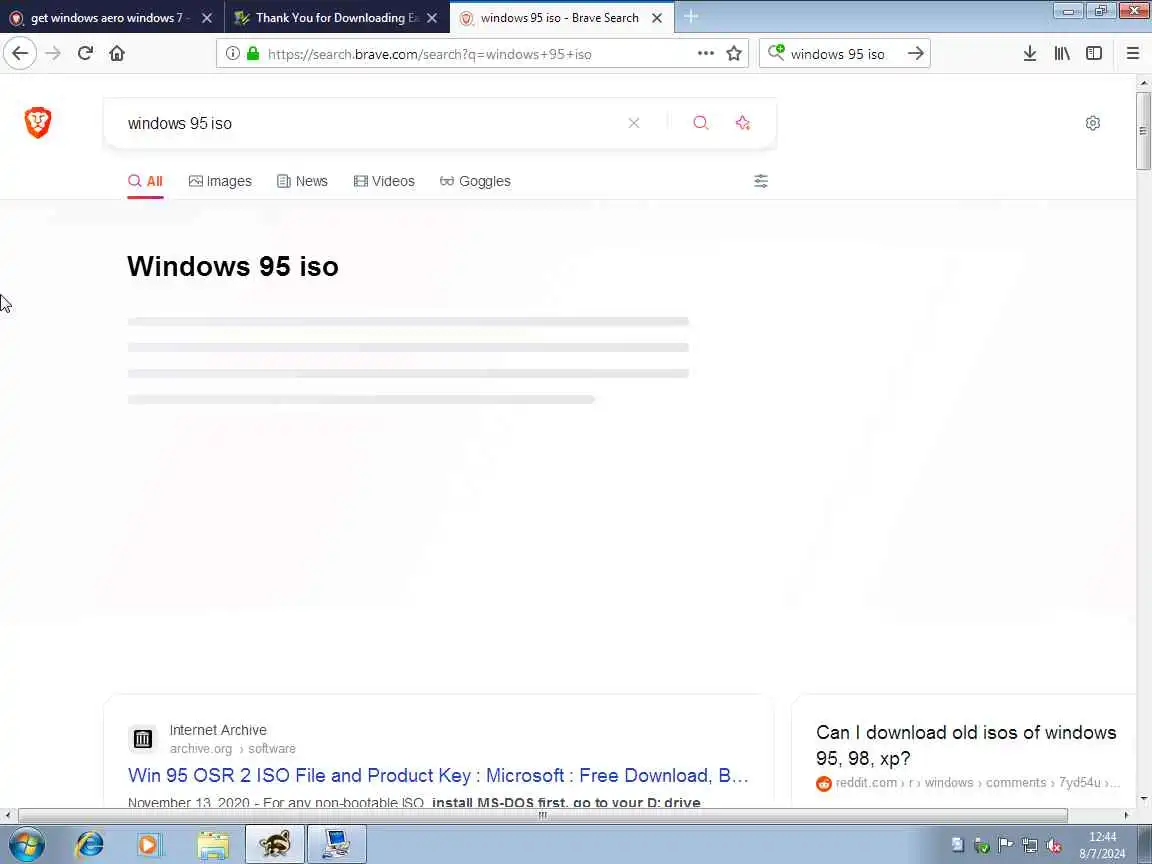Viewport: 1152px width, 864px height.
Task: Click the Internet Archive favicon
Action: click(143, 738)
